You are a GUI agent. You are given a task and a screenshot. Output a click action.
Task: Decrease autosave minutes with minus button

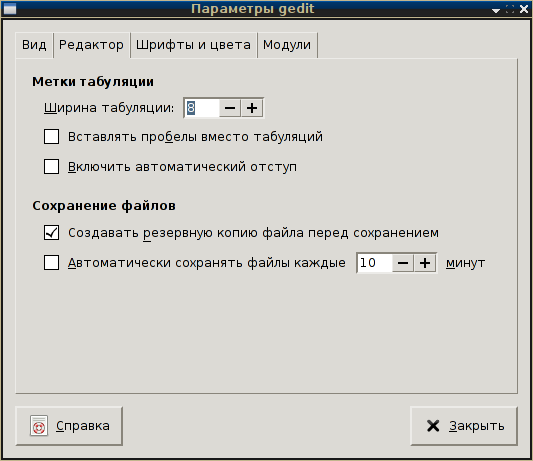pos(403,263)
